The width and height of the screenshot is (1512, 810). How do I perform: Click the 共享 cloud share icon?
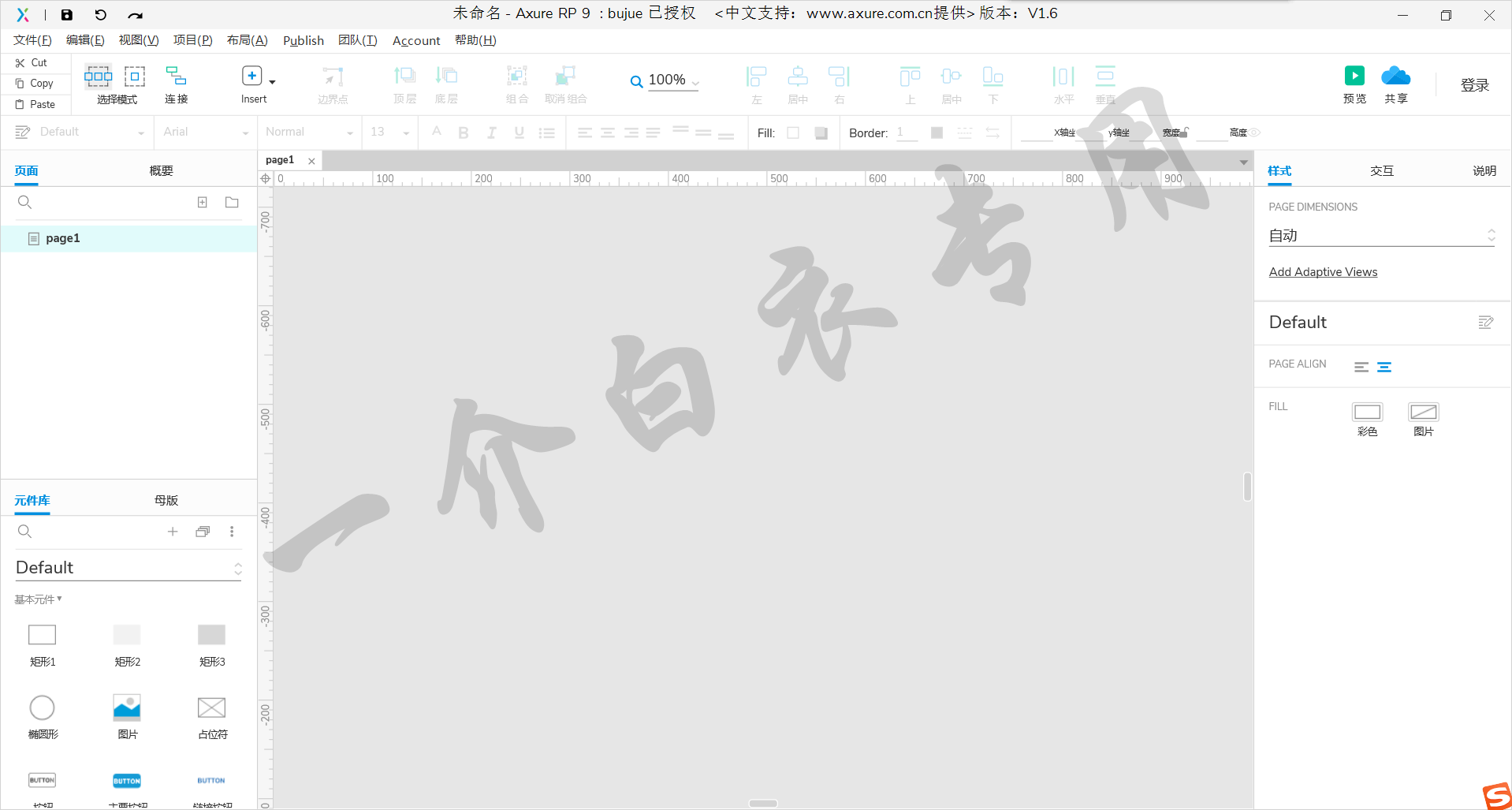(x=1395, y=76)
